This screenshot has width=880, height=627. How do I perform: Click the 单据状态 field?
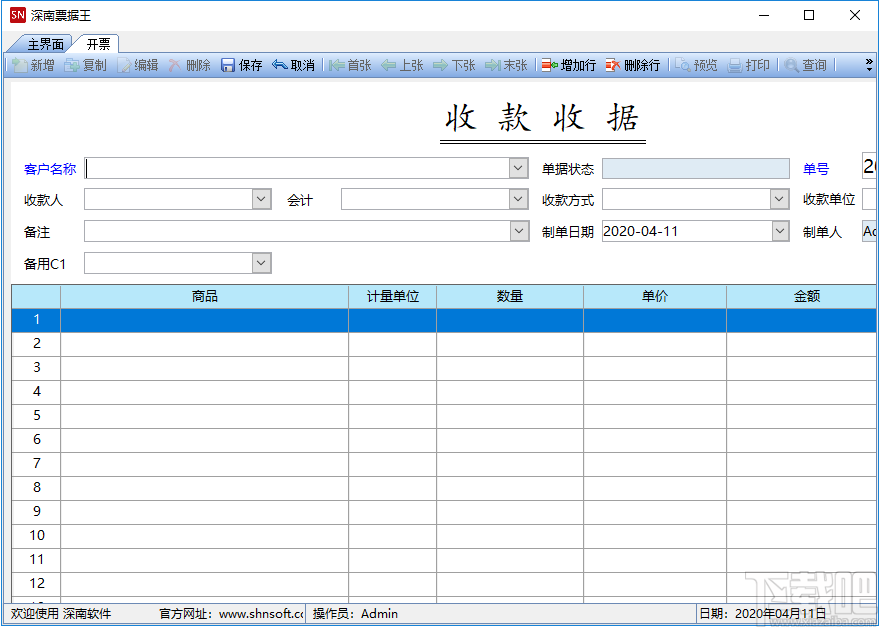tap(695, 168)
